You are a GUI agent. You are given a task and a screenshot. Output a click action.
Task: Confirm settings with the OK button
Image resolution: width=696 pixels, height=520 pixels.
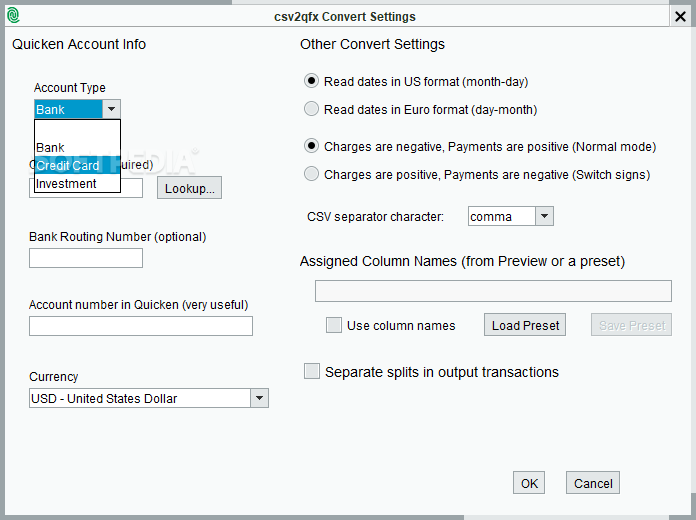coord(529,483)
